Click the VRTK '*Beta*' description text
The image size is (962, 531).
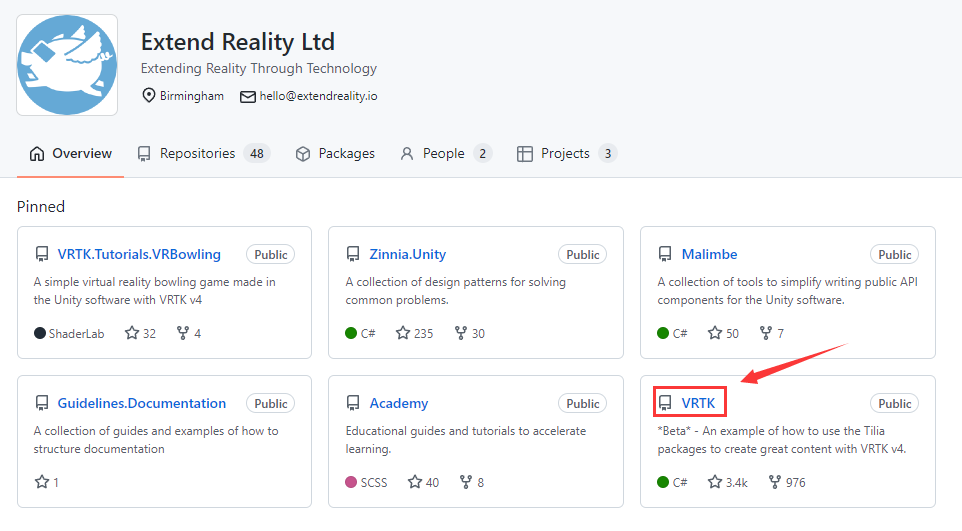click(782, 440)
